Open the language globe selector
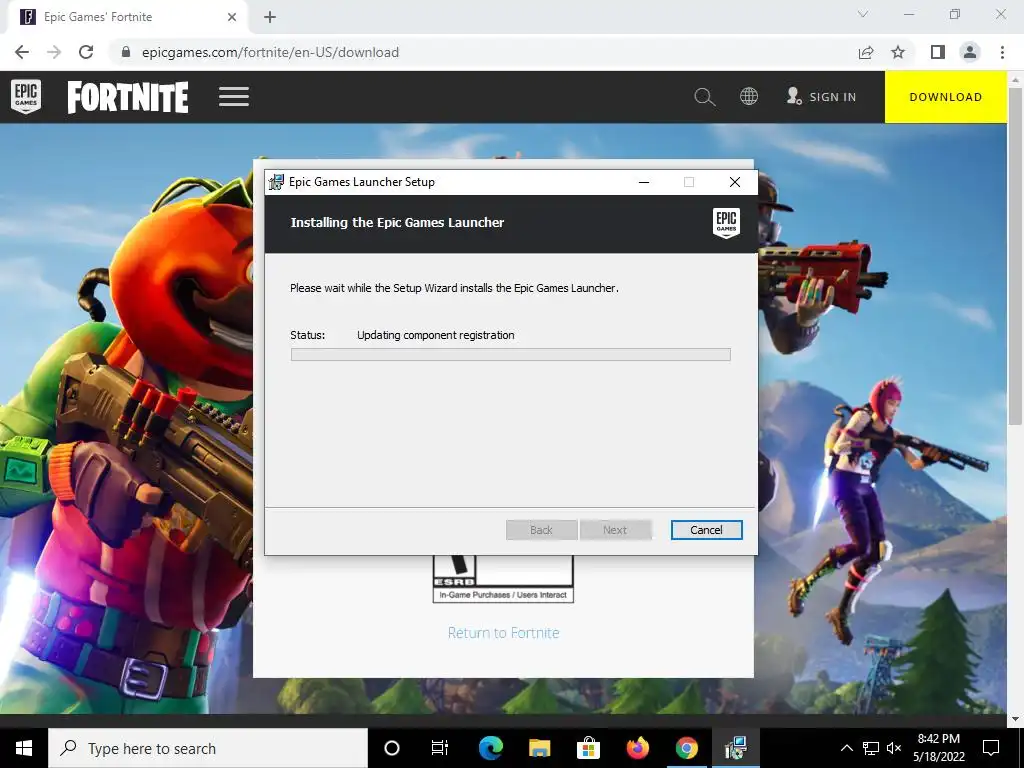The width and height of the screenshot is (1024, 768). click(x=749, y=97)
